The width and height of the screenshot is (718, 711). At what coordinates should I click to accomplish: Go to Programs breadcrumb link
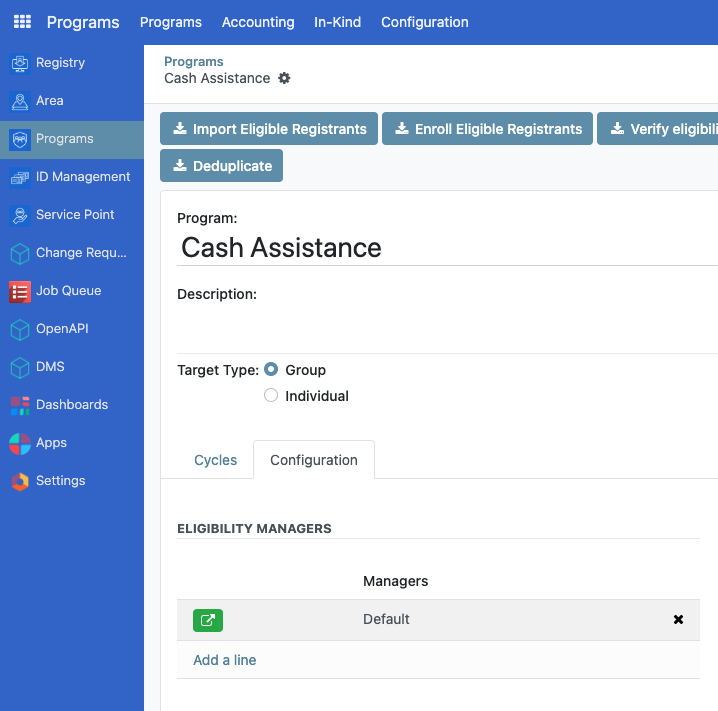coord(194,61)
